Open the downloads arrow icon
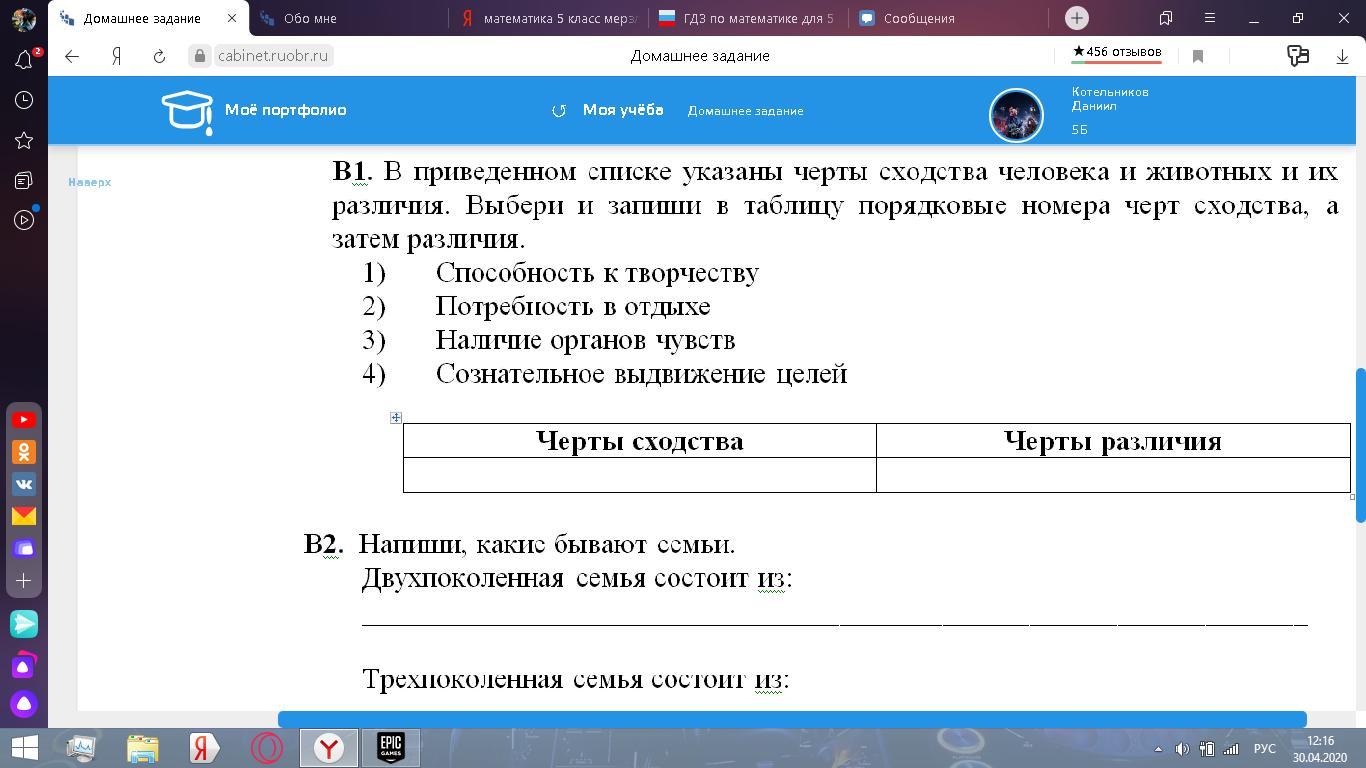This screenshot has width=1366, height=768. pos(1342,56)
